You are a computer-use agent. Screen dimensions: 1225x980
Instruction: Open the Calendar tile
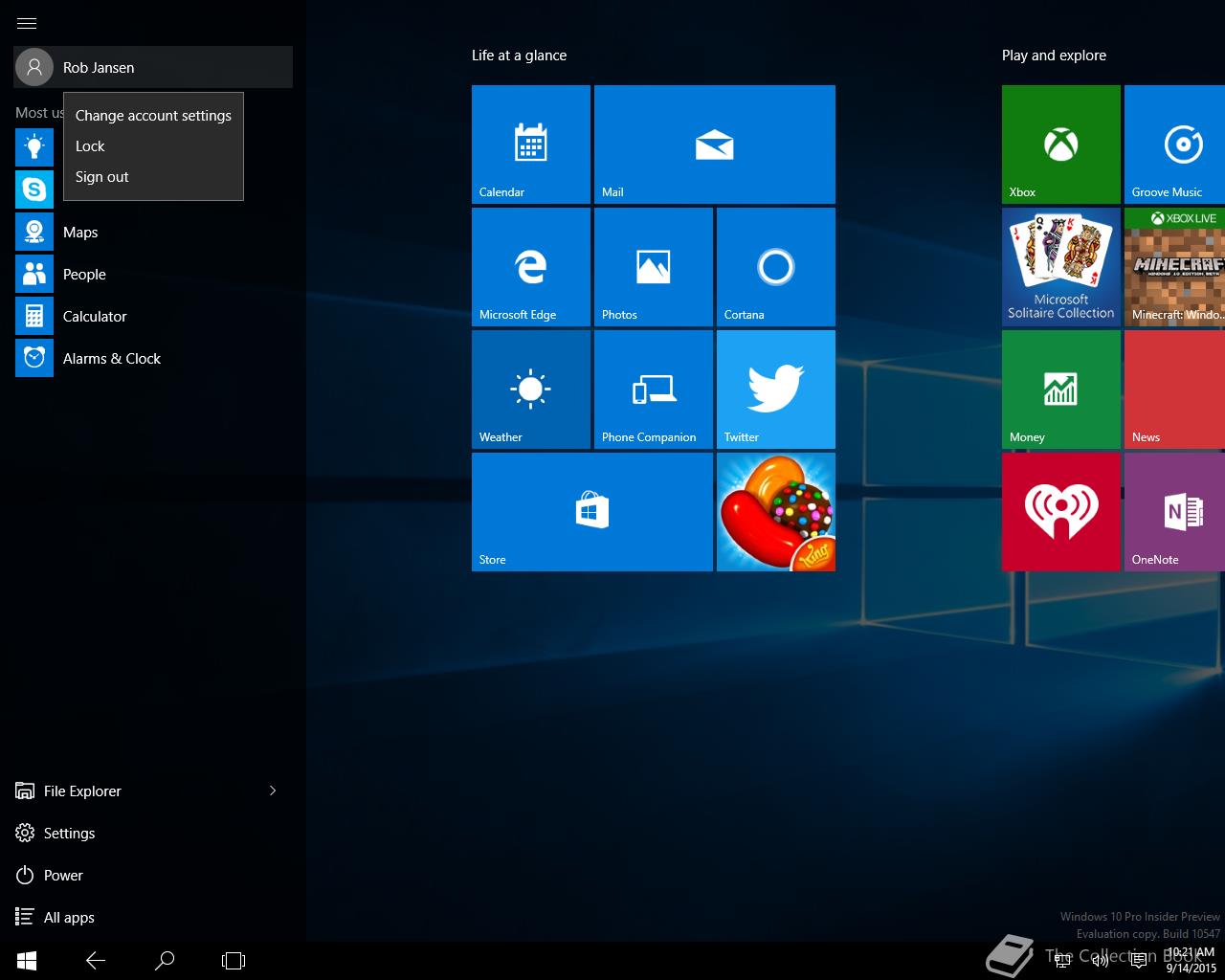tap(531, 145)
